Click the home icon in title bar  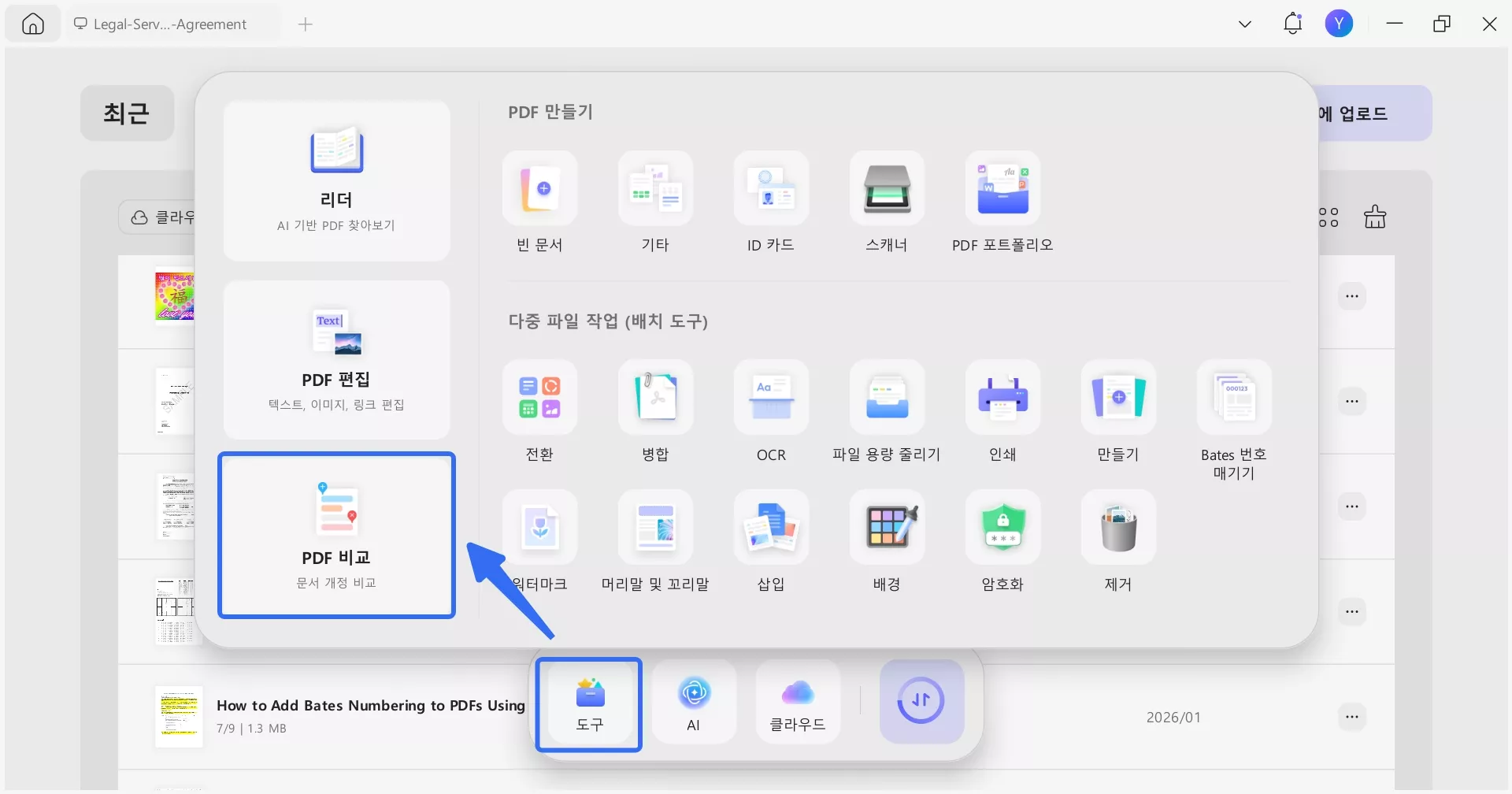(x=32, y=24)
